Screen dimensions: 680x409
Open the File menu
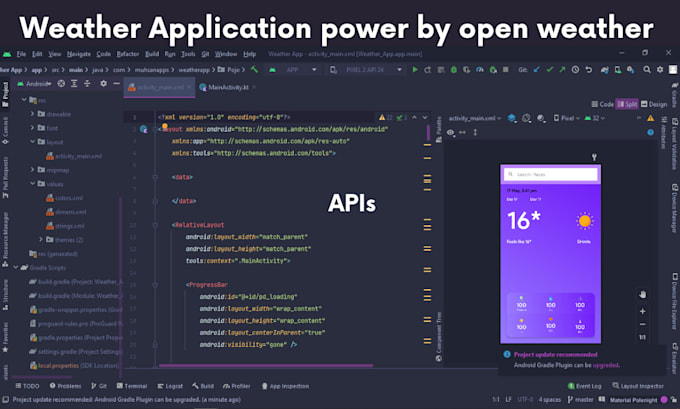[x=21, y=54]
